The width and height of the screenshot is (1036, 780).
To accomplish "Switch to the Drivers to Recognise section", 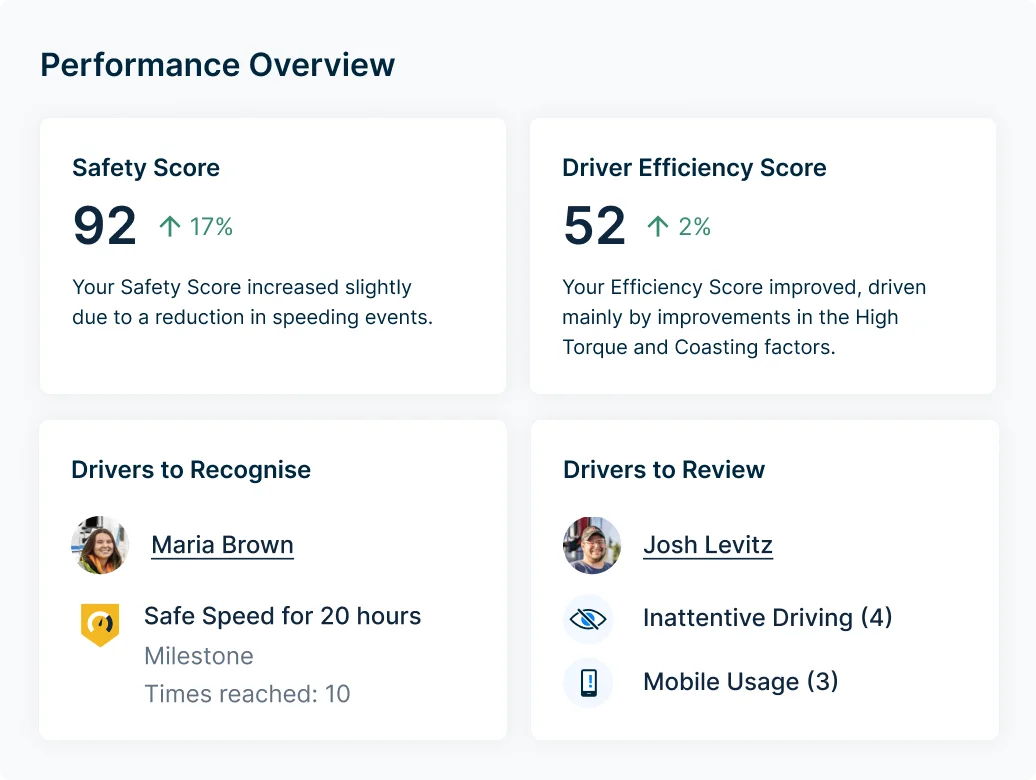I will coord(191,469).
